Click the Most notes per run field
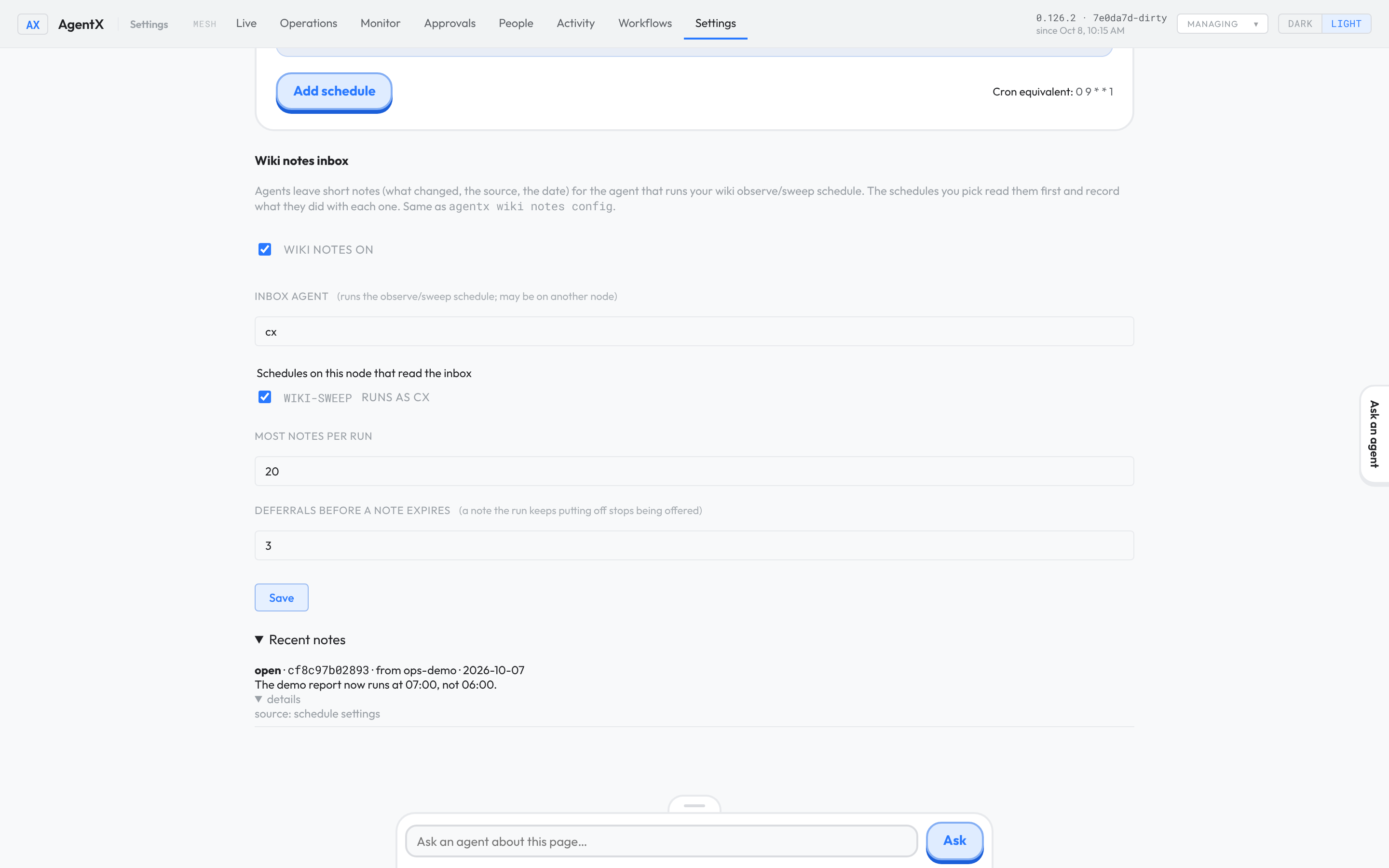The width and height of the screenshot is (1389, 868). pyautogui.click(x=694, y=471)
